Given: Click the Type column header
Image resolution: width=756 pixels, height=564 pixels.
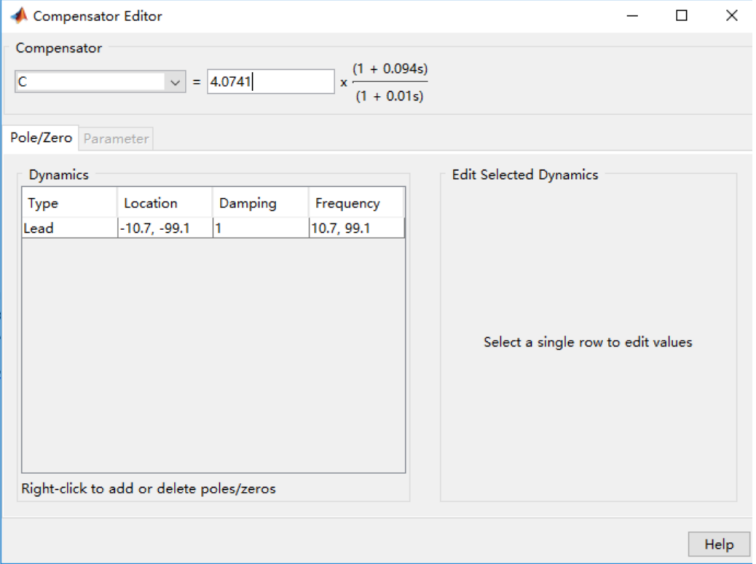Looking at the screenshot, I should pos(69,203).
